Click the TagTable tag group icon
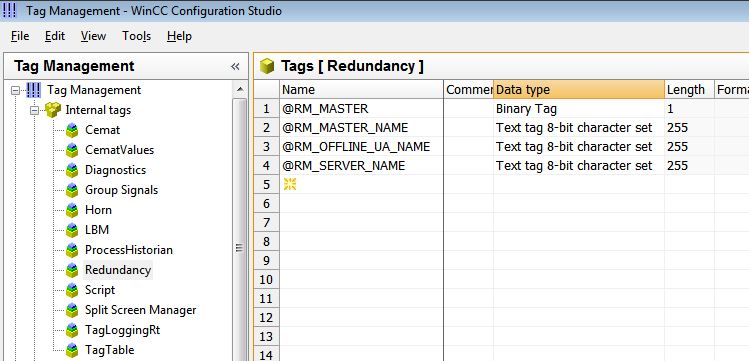The height and width of the screenshot is (361, 749). tap(72, 350)
